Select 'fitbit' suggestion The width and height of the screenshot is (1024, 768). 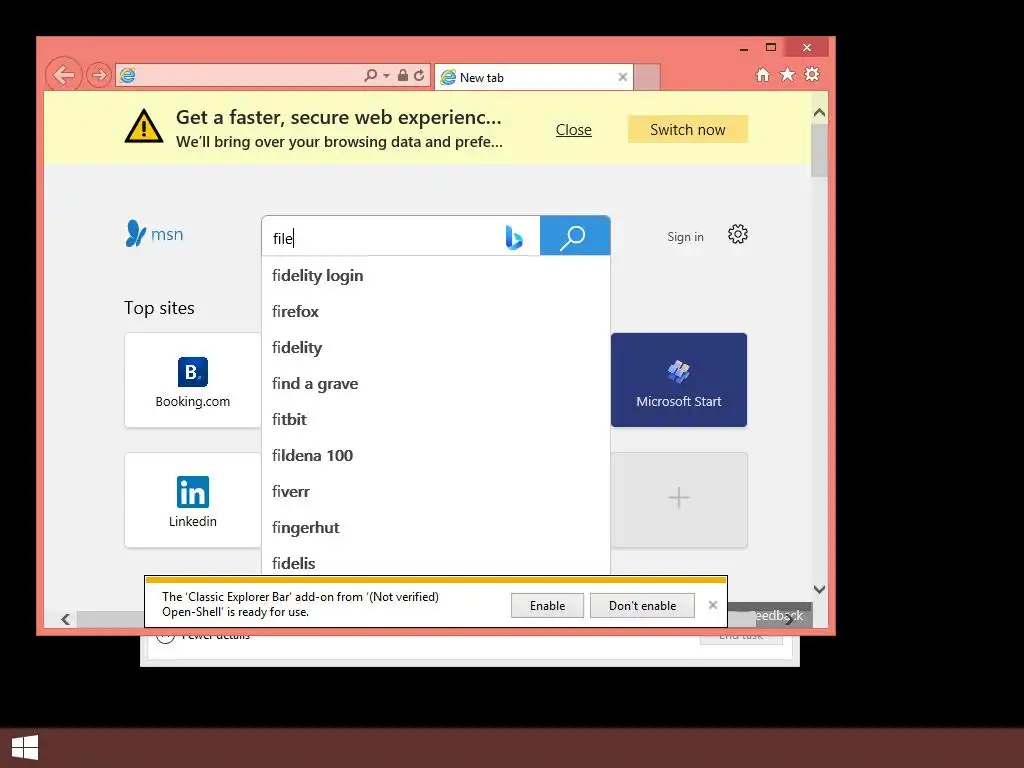436,419
